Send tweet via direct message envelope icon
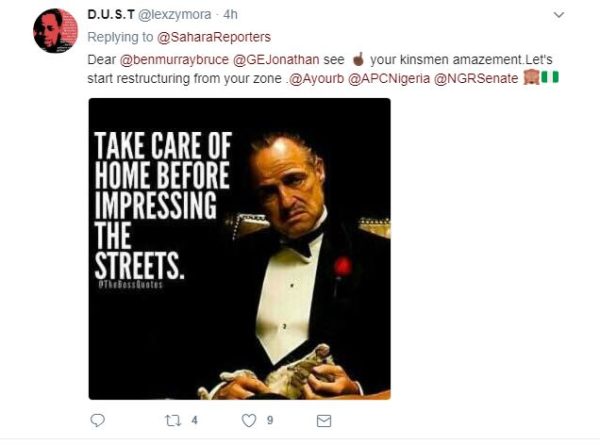600x445 pixels. coord(324,421)
